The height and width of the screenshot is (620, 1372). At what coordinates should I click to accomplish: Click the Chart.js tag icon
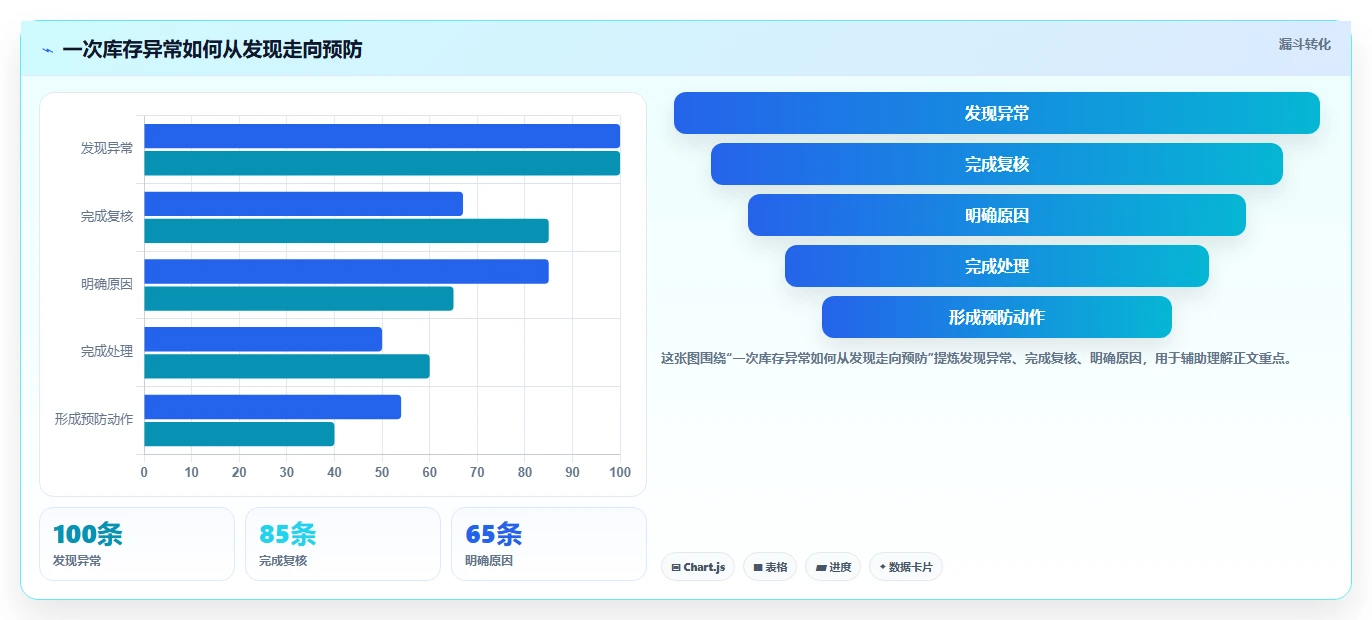(x=676, y=567)
